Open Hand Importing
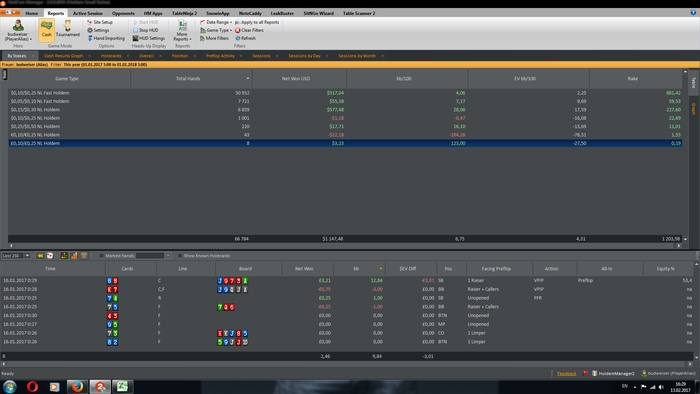The image size is (700, 394). tap(106, 38)
